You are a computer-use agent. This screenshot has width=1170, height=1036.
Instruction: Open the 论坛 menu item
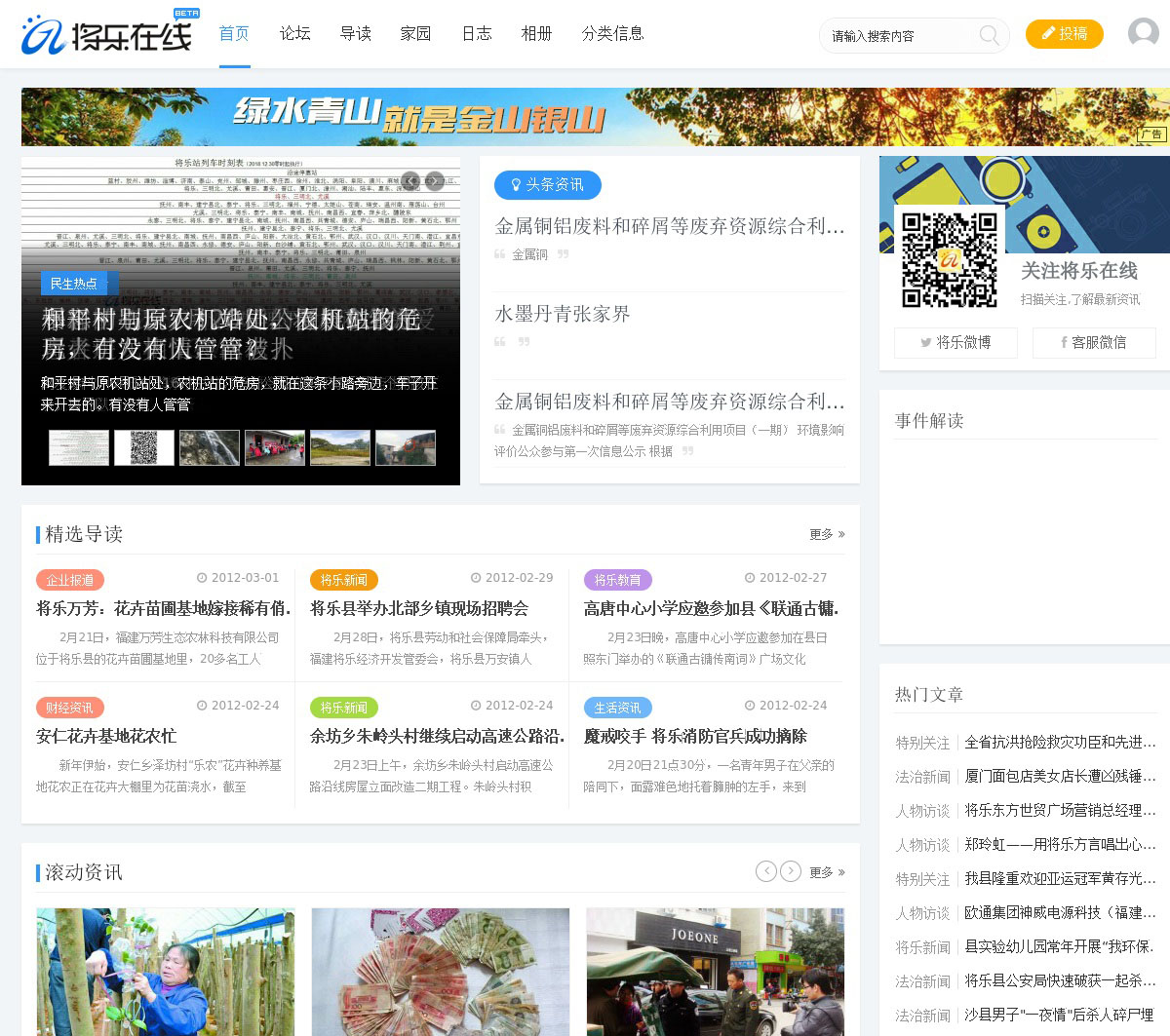coord(295,33)
